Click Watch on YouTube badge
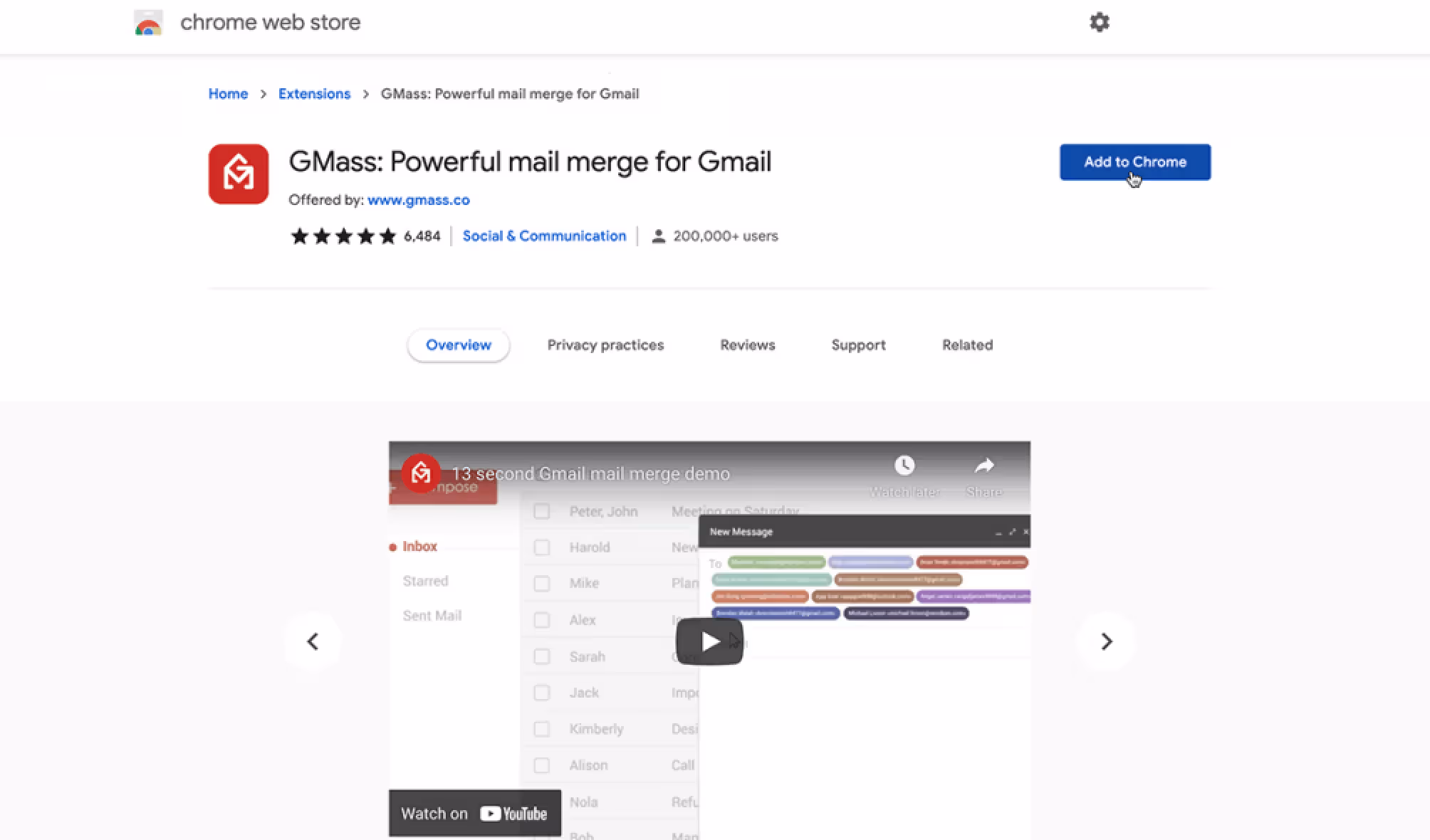This screenshot has height=840, width=1430. coord(474,813)
